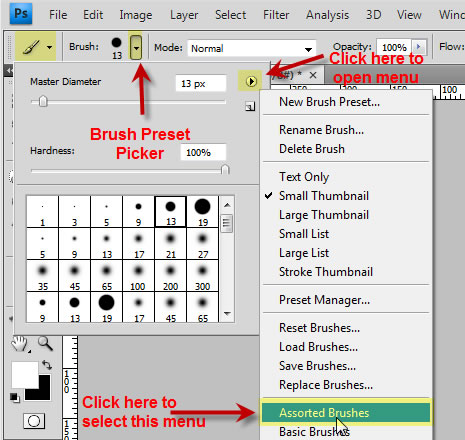Click Preset Manager option
The height and width of the screenshot is (440, 465).
(x=324, y=300)
